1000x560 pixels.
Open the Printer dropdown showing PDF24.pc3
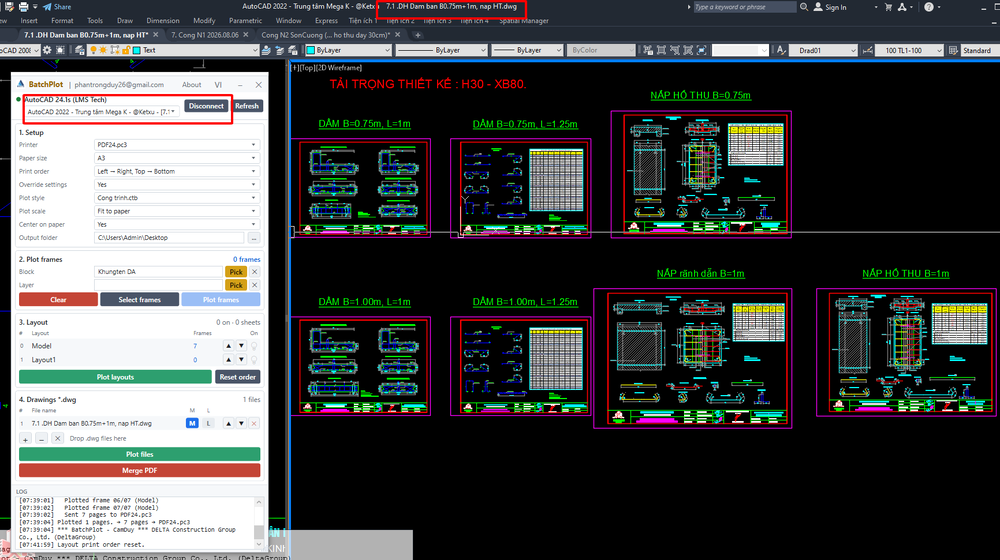(177, 145)
